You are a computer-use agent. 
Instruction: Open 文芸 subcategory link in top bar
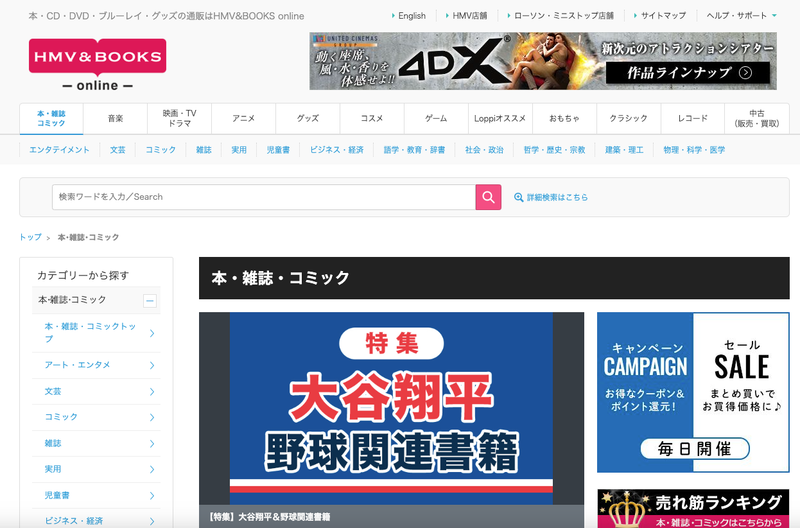tap(117, 150)
